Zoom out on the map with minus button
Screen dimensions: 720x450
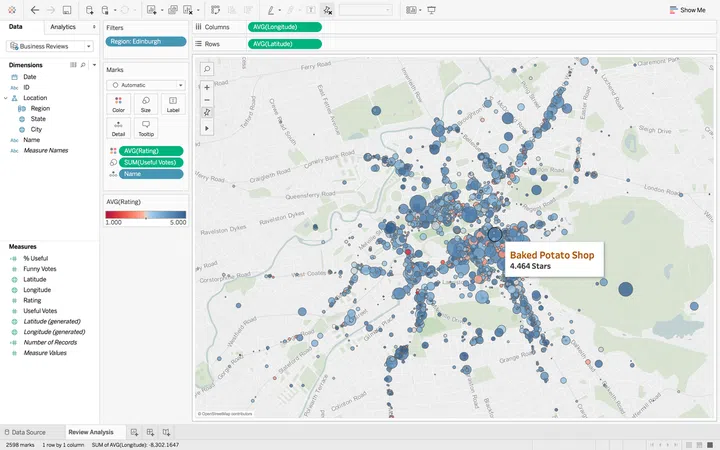(207, 100)
